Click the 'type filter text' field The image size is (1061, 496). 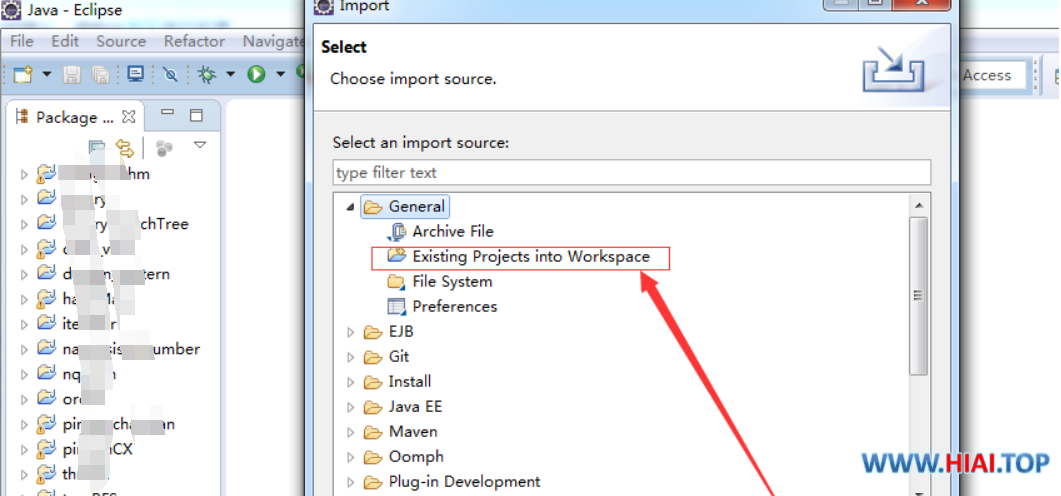pos(632,173)
